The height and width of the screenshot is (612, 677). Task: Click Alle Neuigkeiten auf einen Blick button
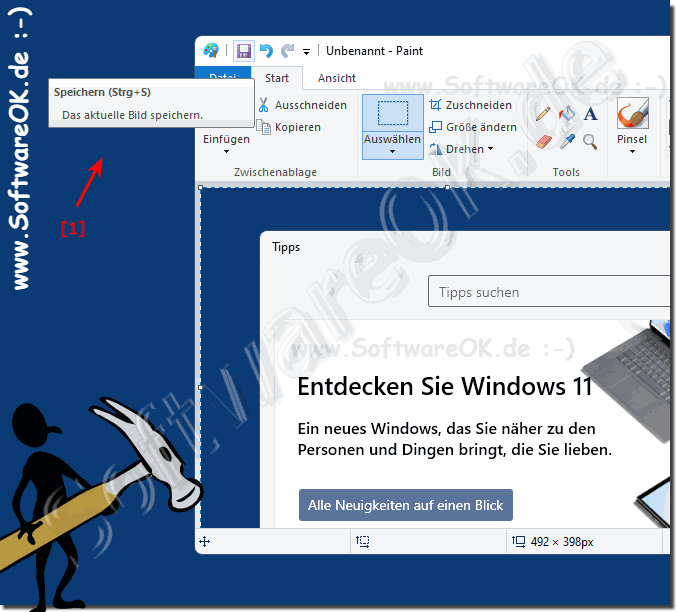406,505
